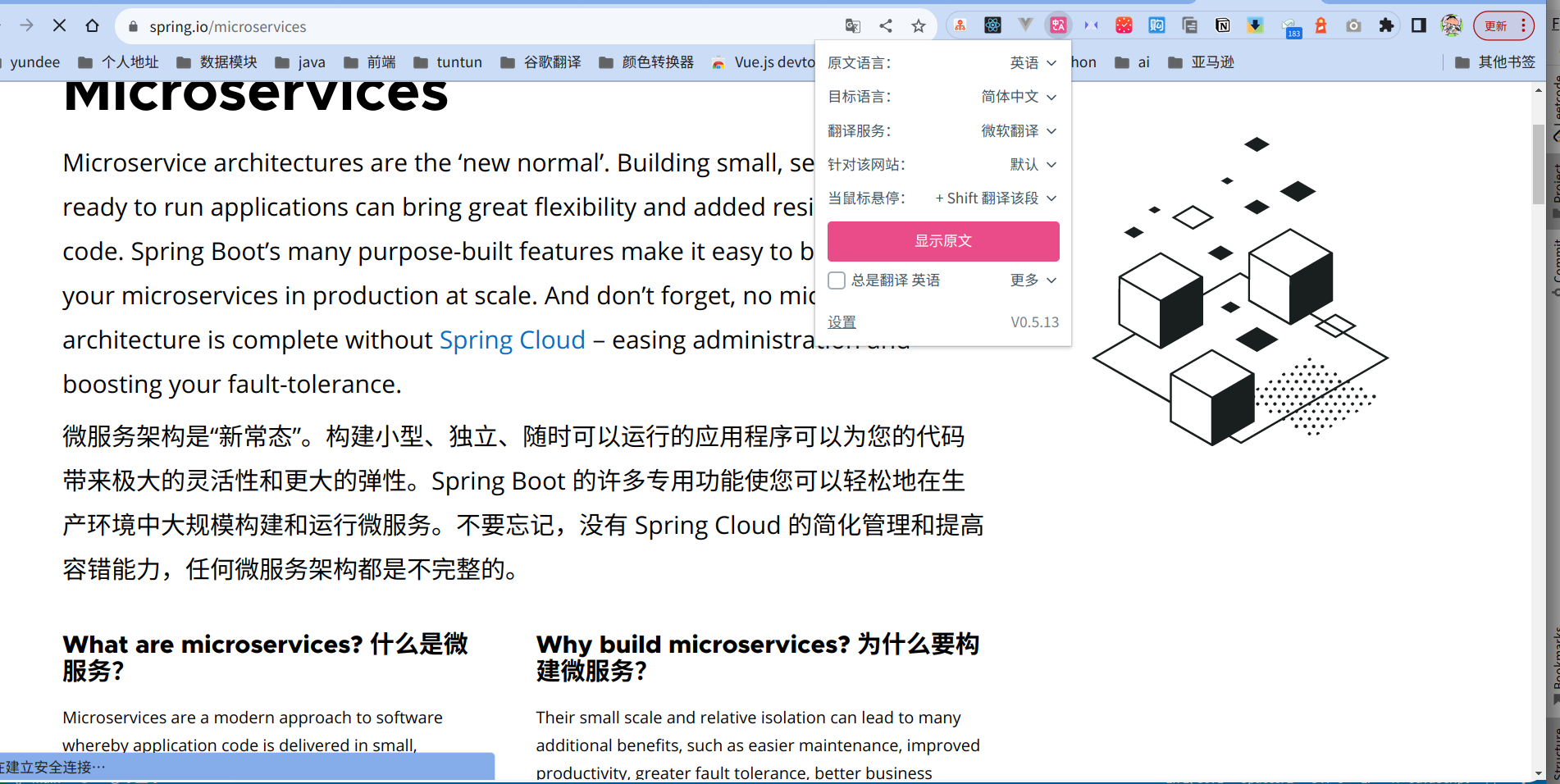Image resolution: width=1560 pixels, height=784 pixels.
Task: Open the 原文语言 dropdown set to 英语
Action: click(1033, 63)
